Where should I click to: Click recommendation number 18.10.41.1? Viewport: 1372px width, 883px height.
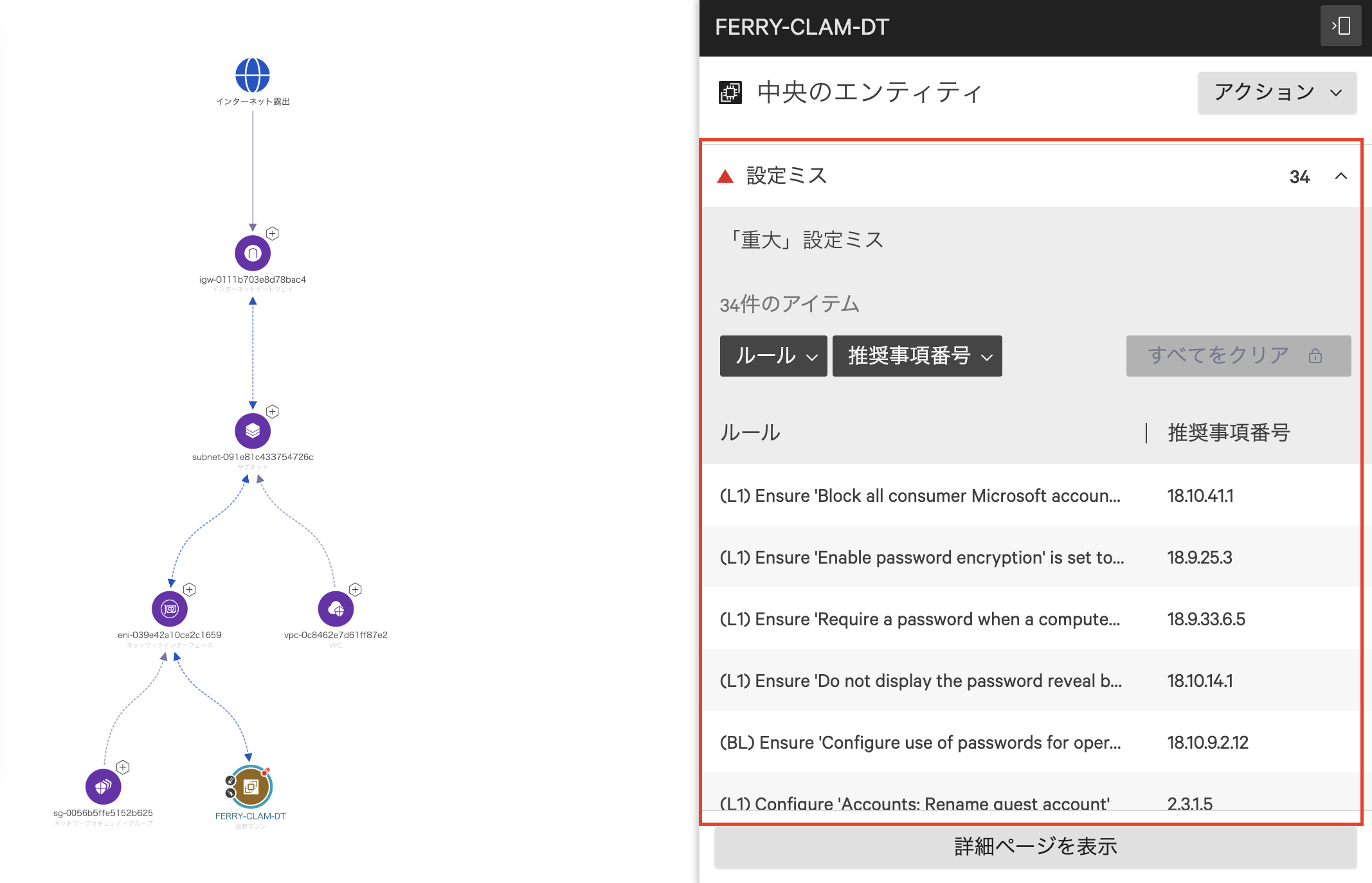pos(1200,495)
